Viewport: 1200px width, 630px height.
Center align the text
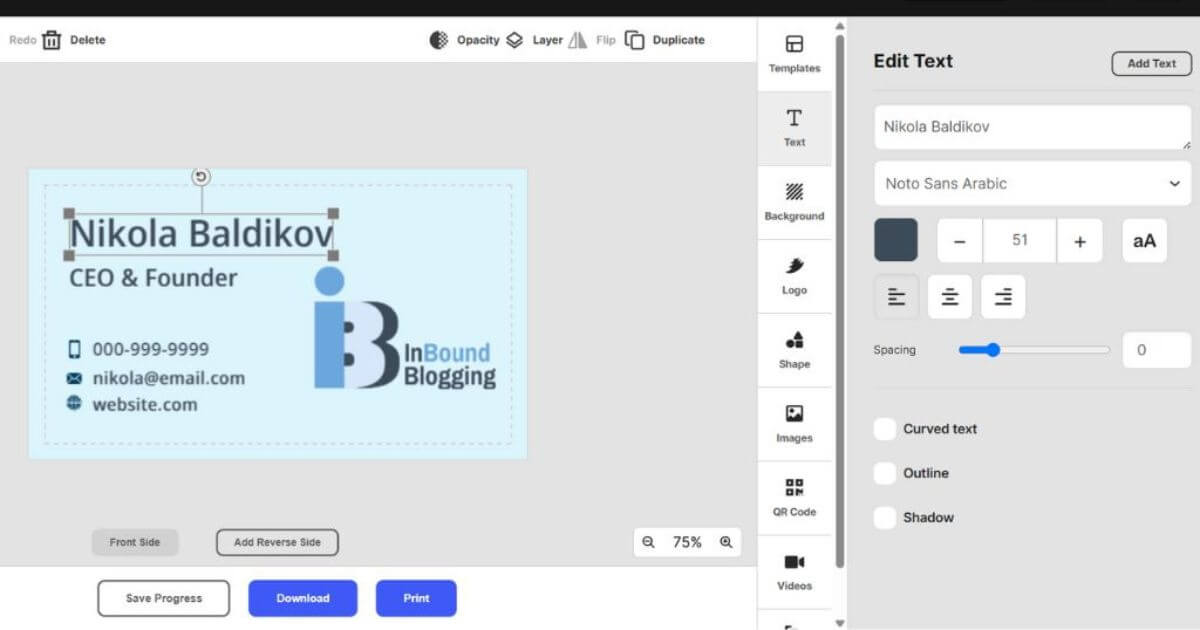point(950,297)
